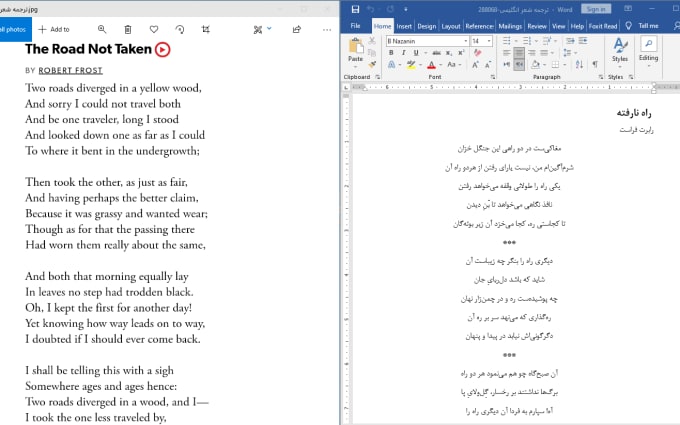Apply paragraph shading color
The width and height of the screenshot is (680, 425).
[536, 65]
